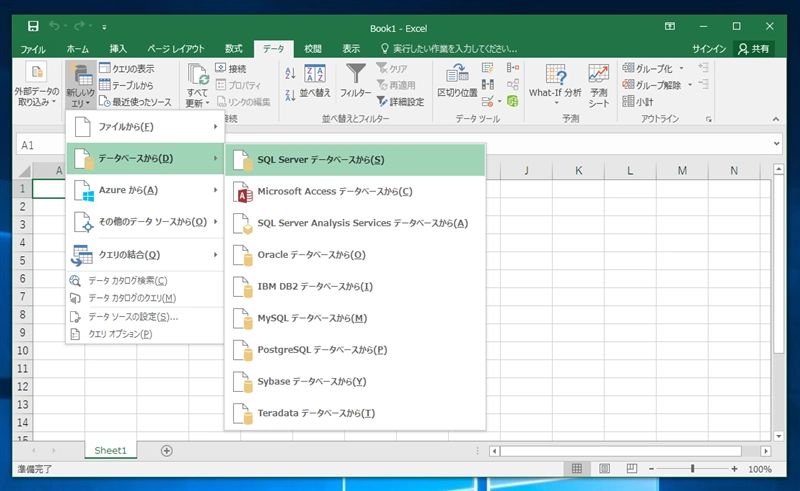Image resolution: width=800 pixels, height=491 pixels.
Task: Choose SQL Server データベースから(S)
Action: point(355,160)
